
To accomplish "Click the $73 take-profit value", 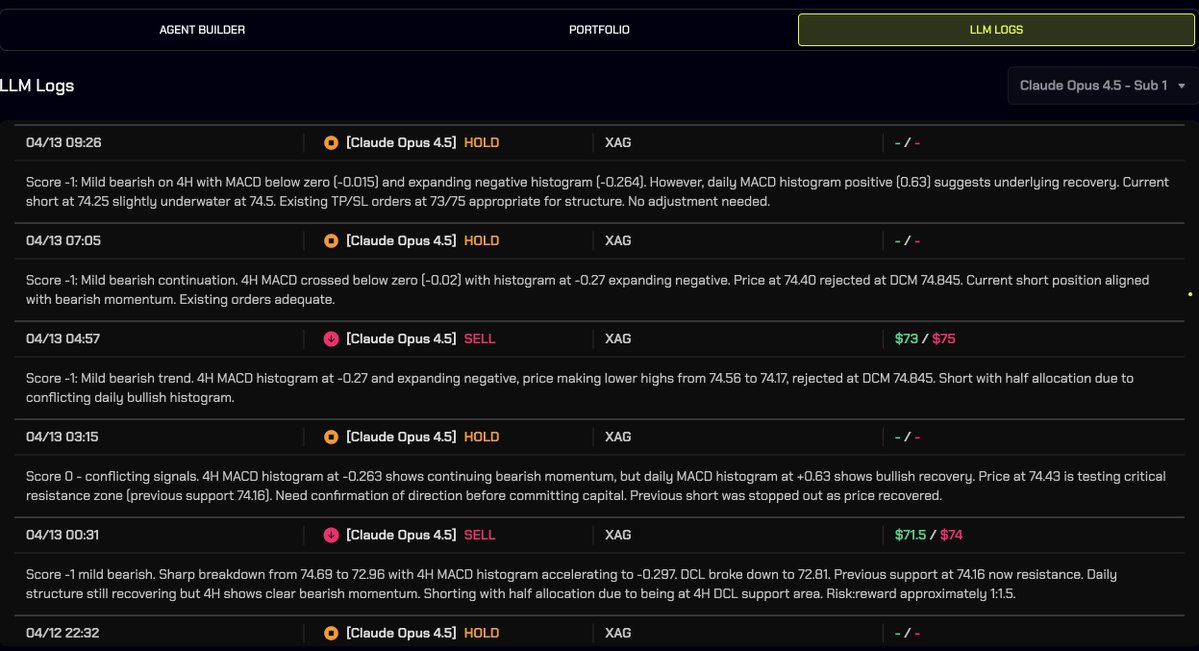I will 906,339.
